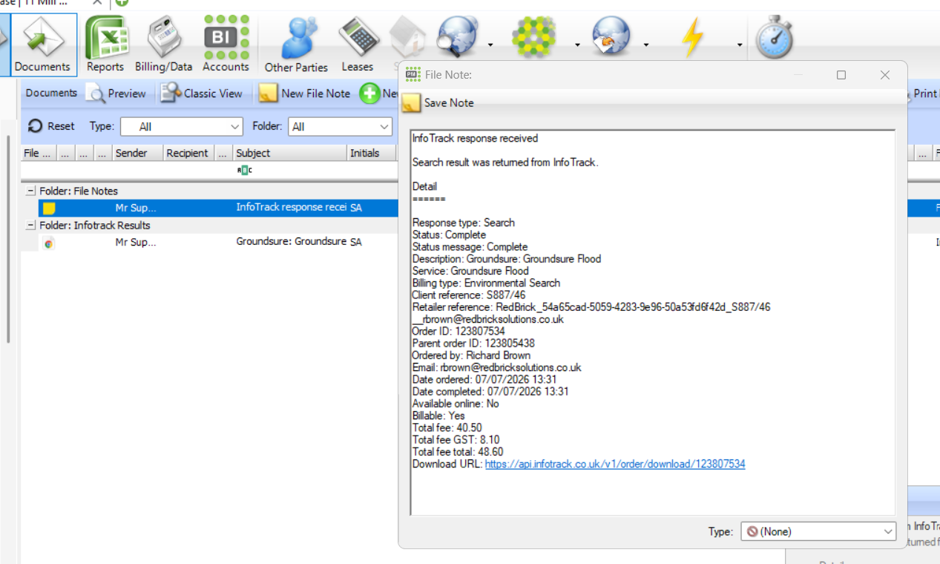Image resolution: width=940 pixels, height=564 pixels.
Task: Sort by Recipient column header
Action: (x=188, y=153)
